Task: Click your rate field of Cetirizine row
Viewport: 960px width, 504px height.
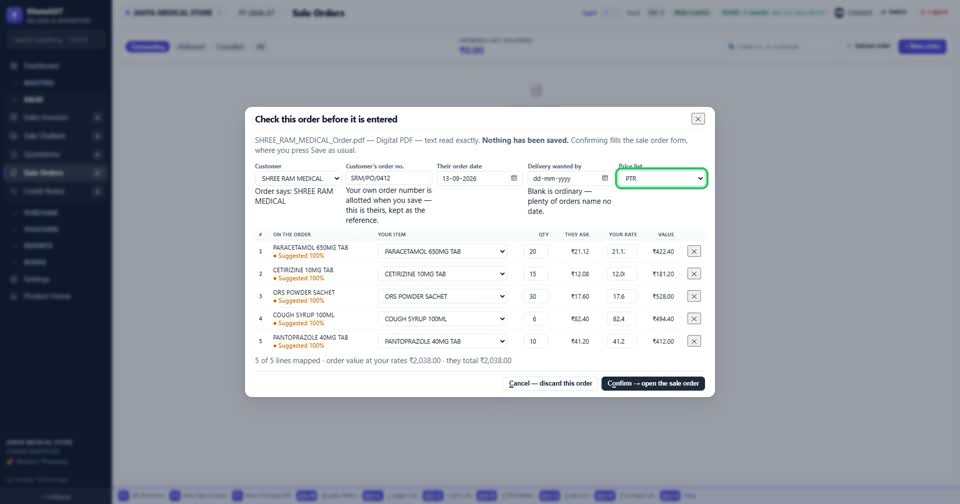Action: 621,274
